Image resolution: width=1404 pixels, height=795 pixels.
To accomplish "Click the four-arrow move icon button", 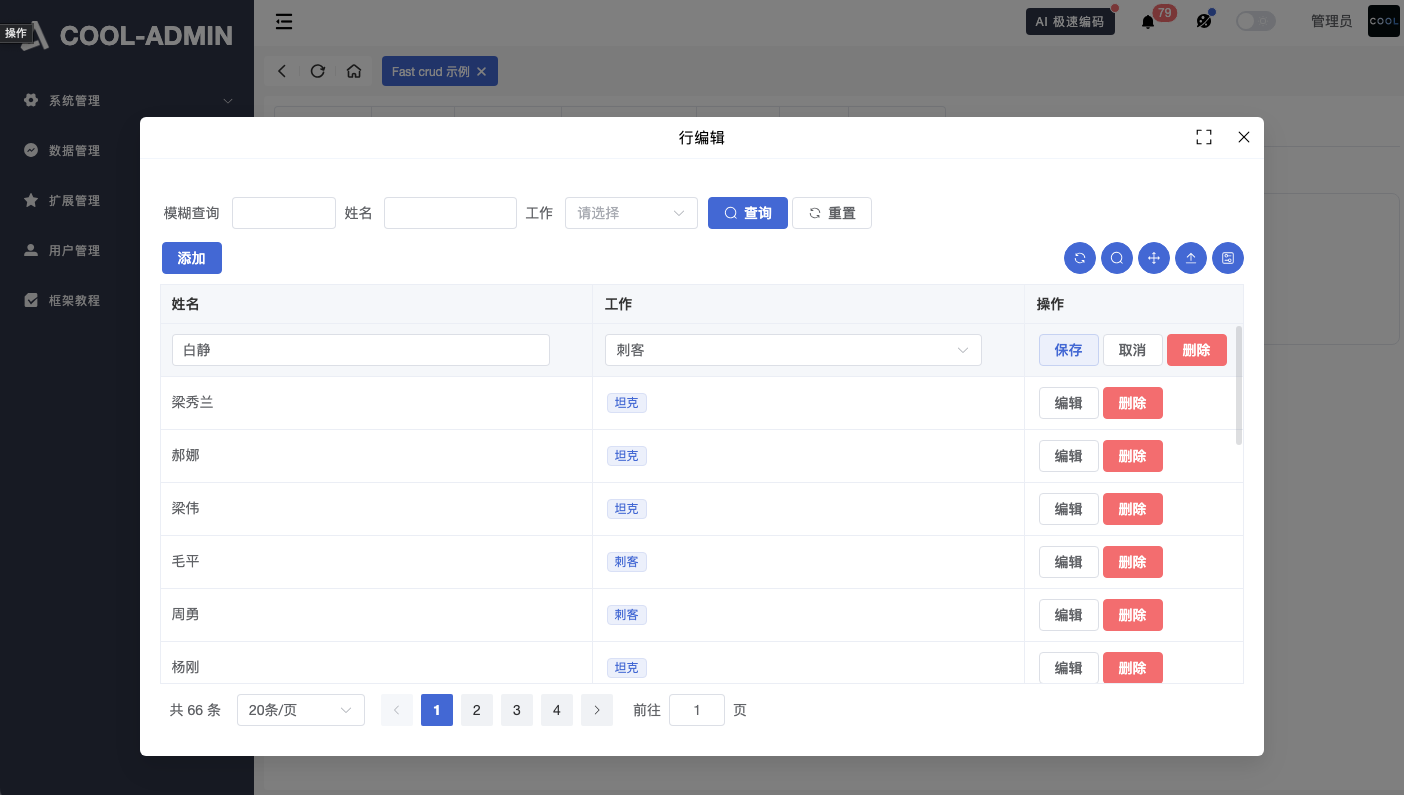I will click(1154, 258).
